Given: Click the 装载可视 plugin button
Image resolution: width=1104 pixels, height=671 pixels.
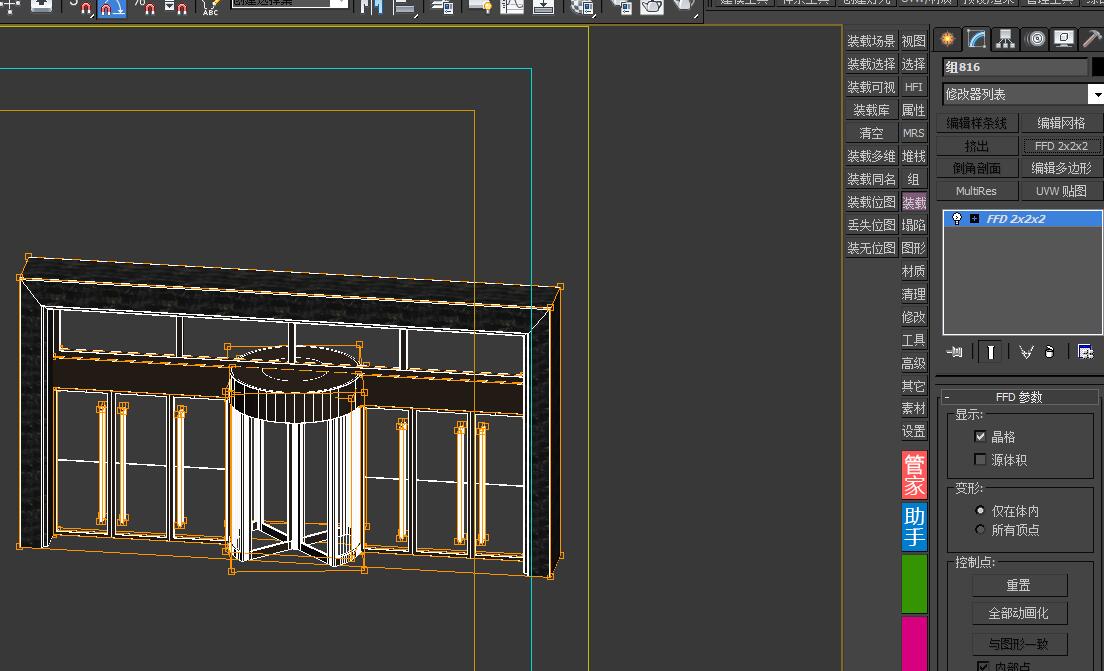Looking at the screenshot, I should pos(871,87).
